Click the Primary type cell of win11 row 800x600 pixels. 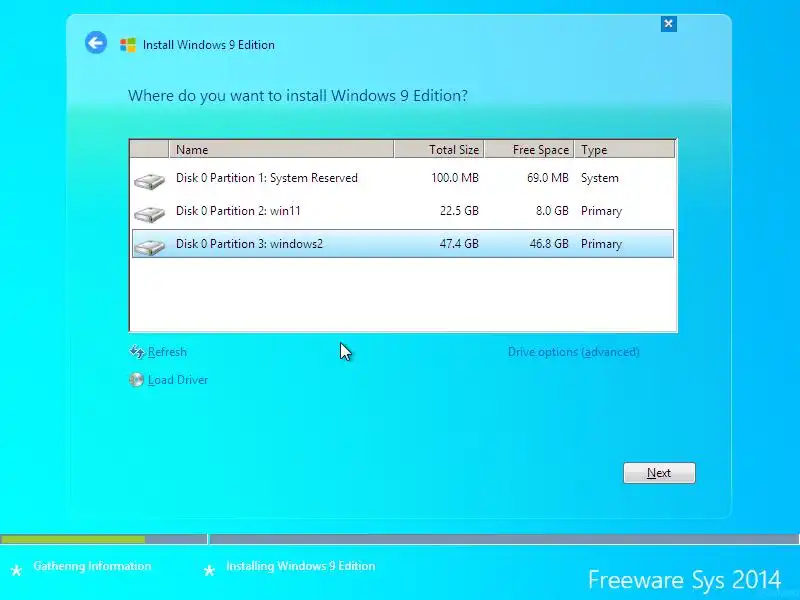click(x=601, y=211)
